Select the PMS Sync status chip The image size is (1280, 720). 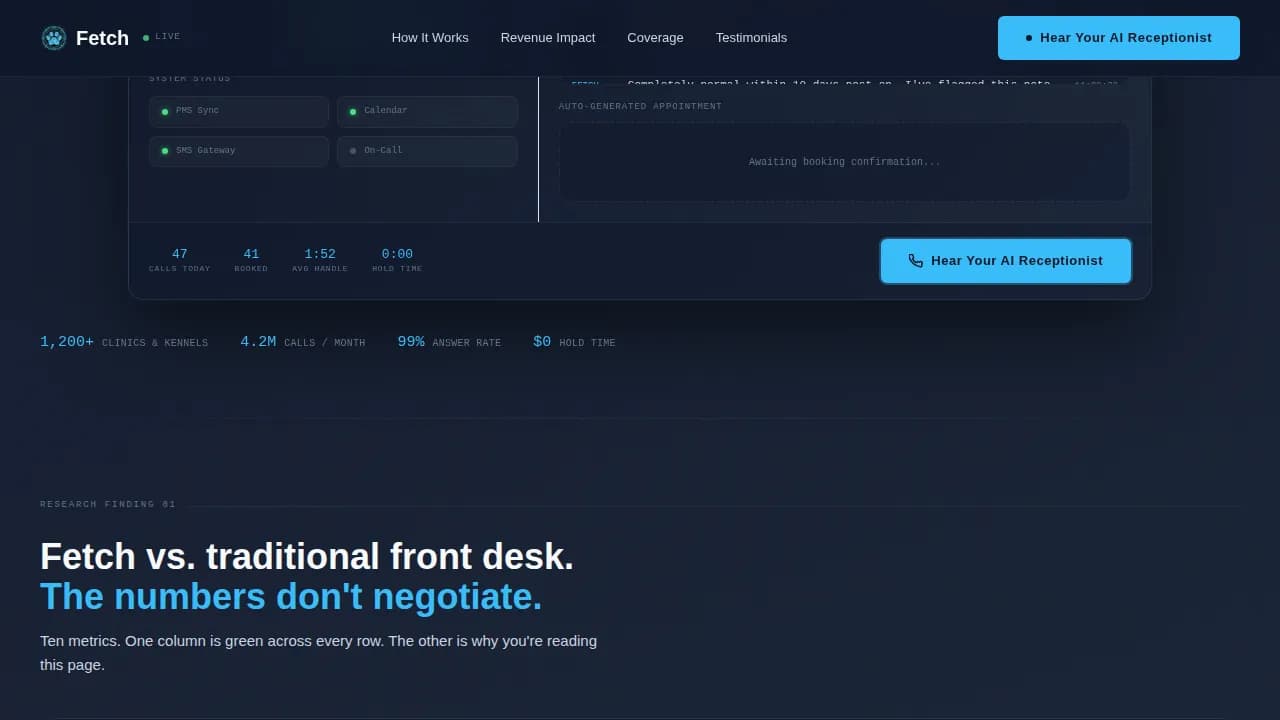pyautogui.click(x=239, y=111)
